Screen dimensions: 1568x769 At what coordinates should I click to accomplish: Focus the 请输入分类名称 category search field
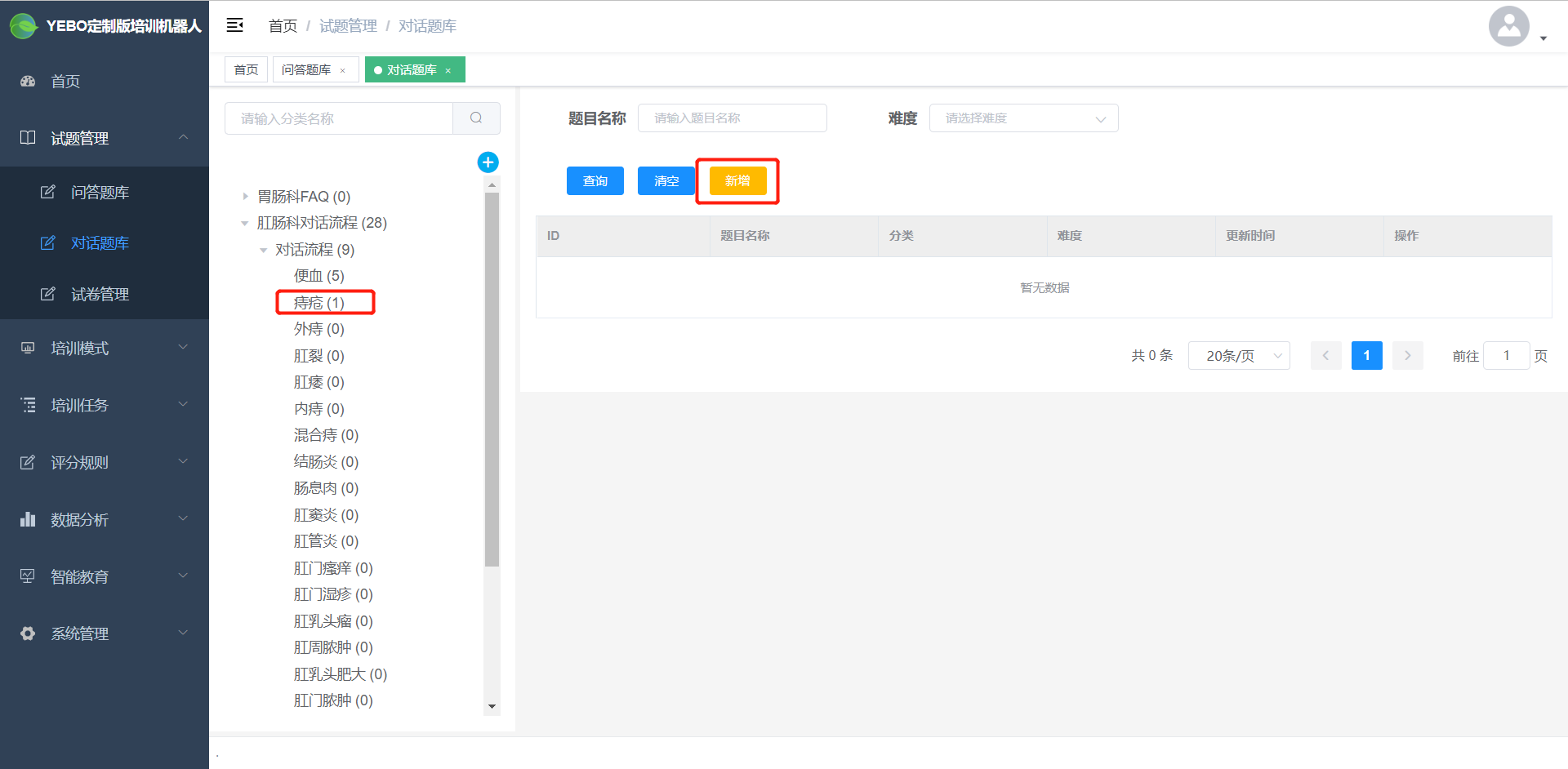[x=339, y=118]
